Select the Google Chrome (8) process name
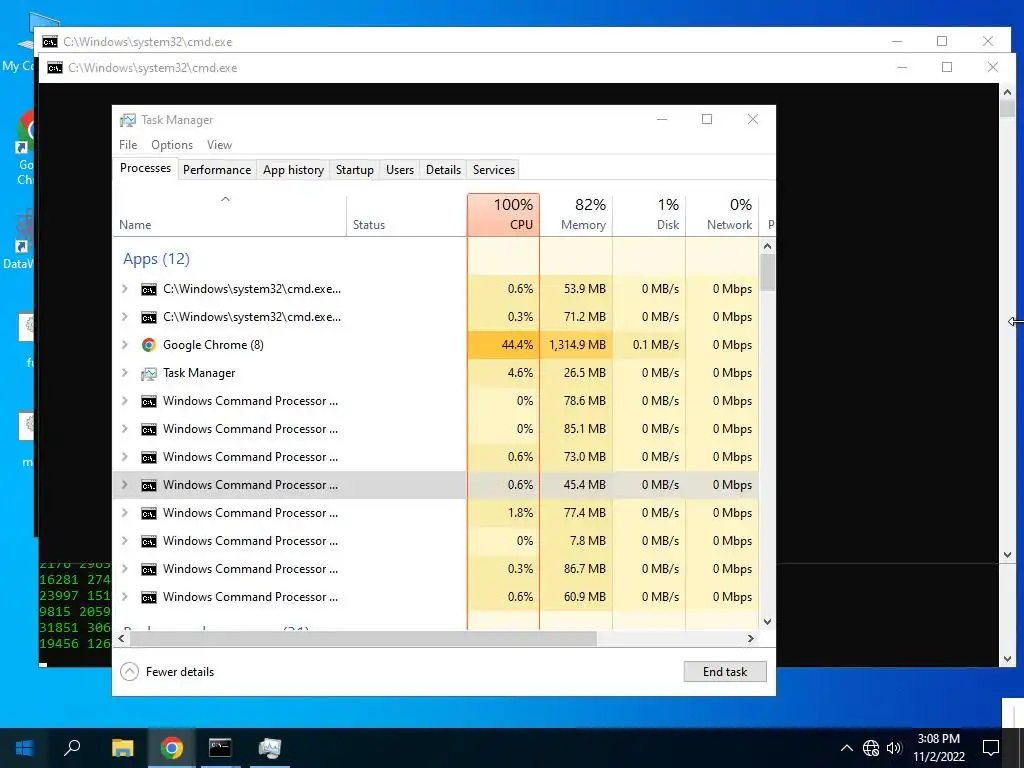 point(213,345)
